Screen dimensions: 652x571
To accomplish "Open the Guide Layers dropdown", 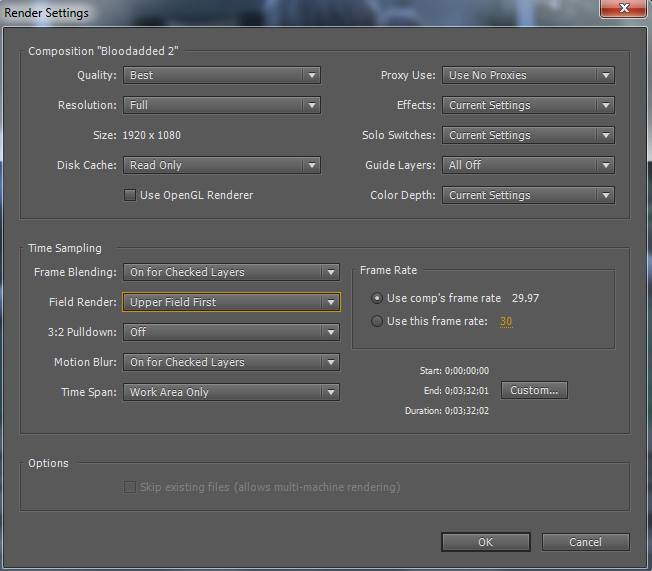I will [528, 165].
